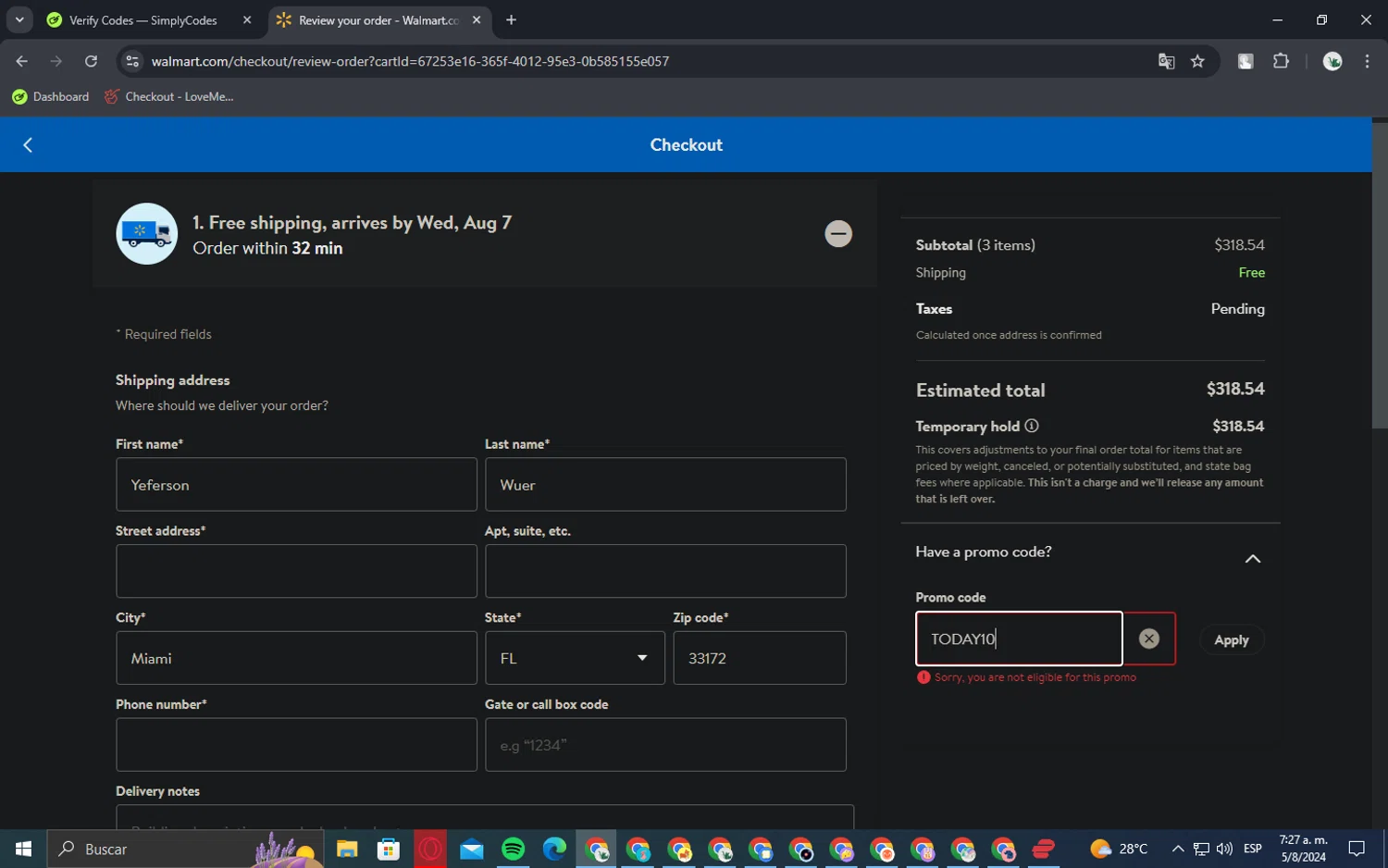Open the Mail app from taskbar
The width and height of the screenshot is (1388, 868).
point(472,849)
